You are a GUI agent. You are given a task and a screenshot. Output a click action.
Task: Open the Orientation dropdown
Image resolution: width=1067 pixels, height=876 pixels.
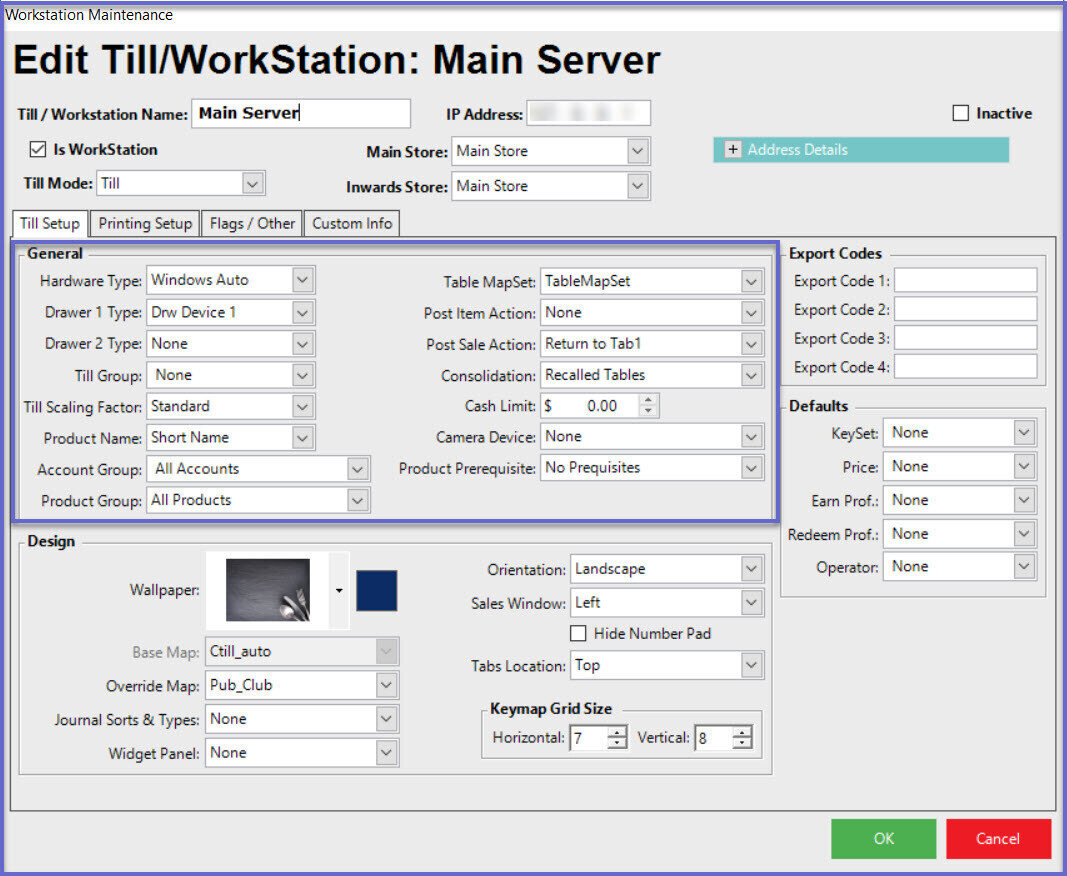click(752, 569)
